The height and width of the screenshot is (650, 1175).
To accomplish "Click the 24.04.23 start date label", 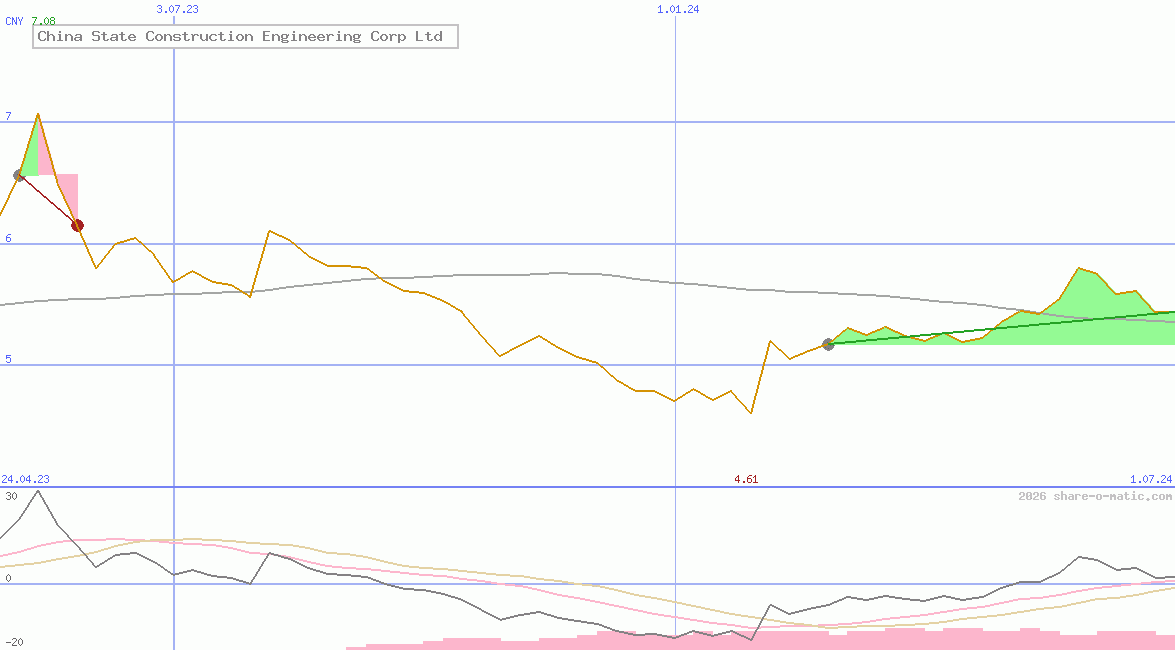I will (25, 480).
